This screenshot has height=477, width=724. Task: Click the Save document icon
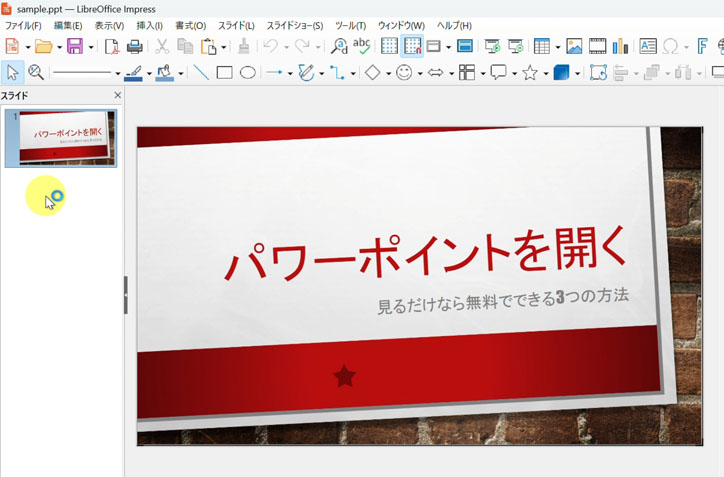coord(74,46)
